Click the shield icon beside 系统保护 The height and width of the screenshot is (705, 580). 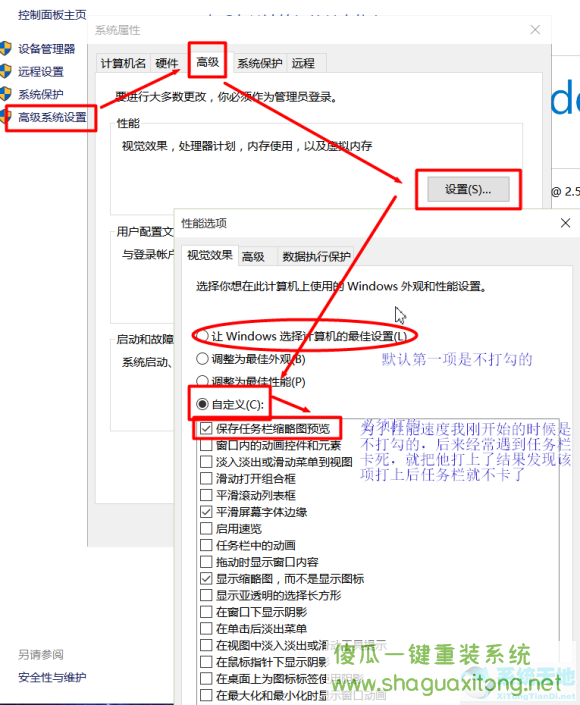tap(5, 94)
